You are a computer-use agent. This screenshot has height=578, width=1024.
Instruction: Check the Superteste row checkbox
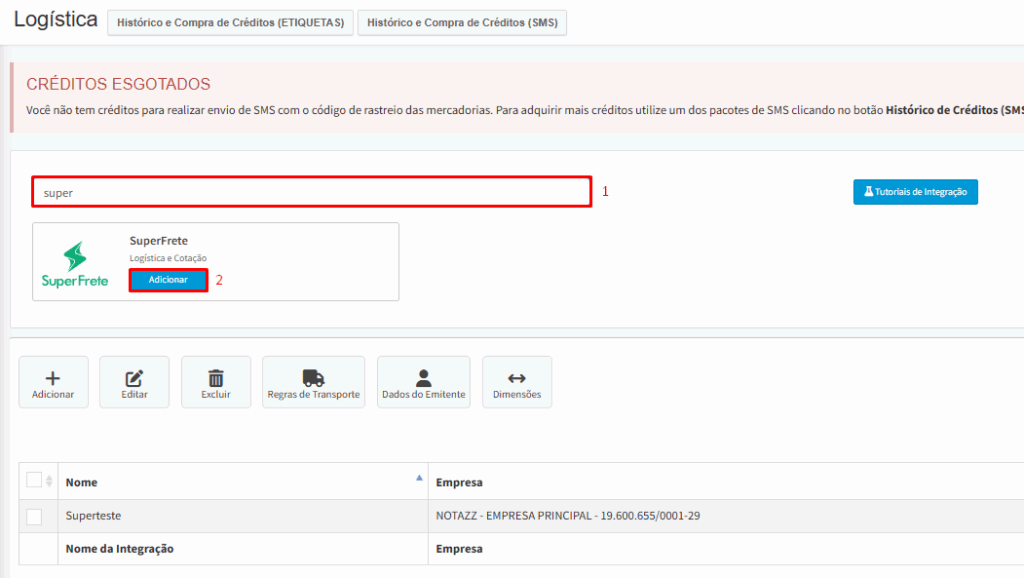point(34,517)
